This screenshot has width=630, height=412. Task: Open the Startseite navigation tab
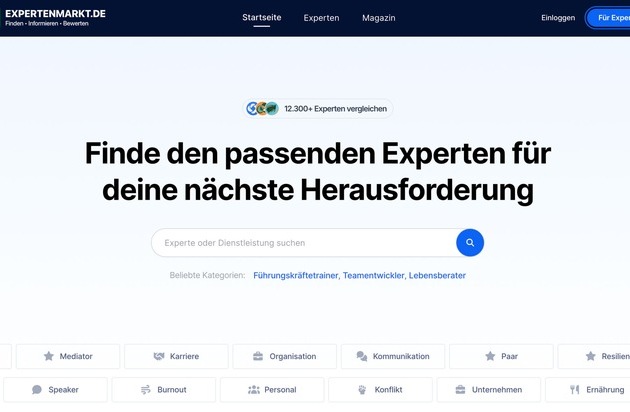click(262, 18)
